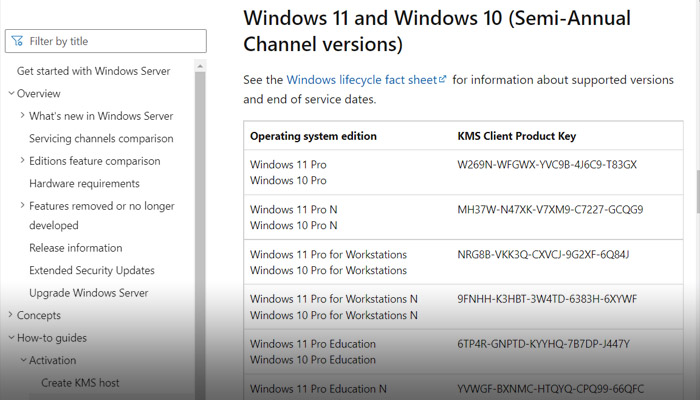Click Windows 11 Pro Education N text
The height and width of the screenshot is (400, 700).
pos(318,389)
